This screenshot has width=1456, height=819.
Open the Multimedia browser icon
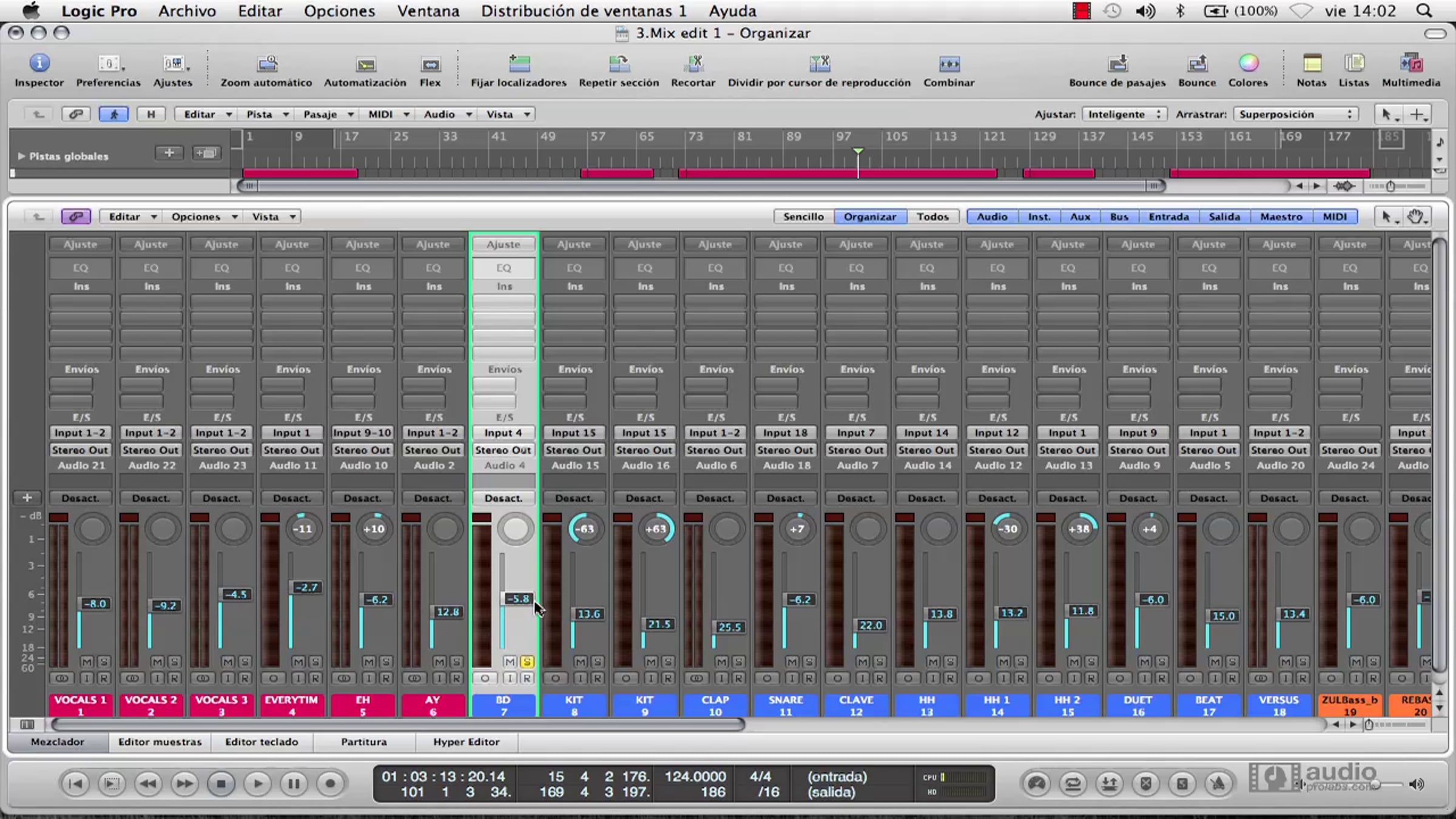[x=1411, y=63]
